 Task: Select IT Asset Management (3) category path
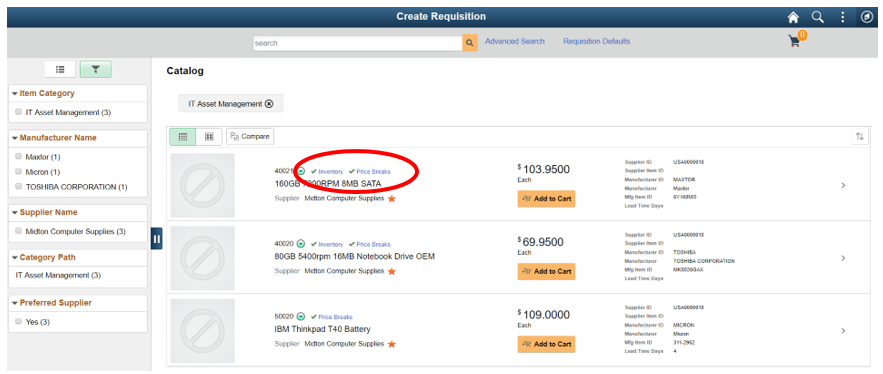[58, 275]
